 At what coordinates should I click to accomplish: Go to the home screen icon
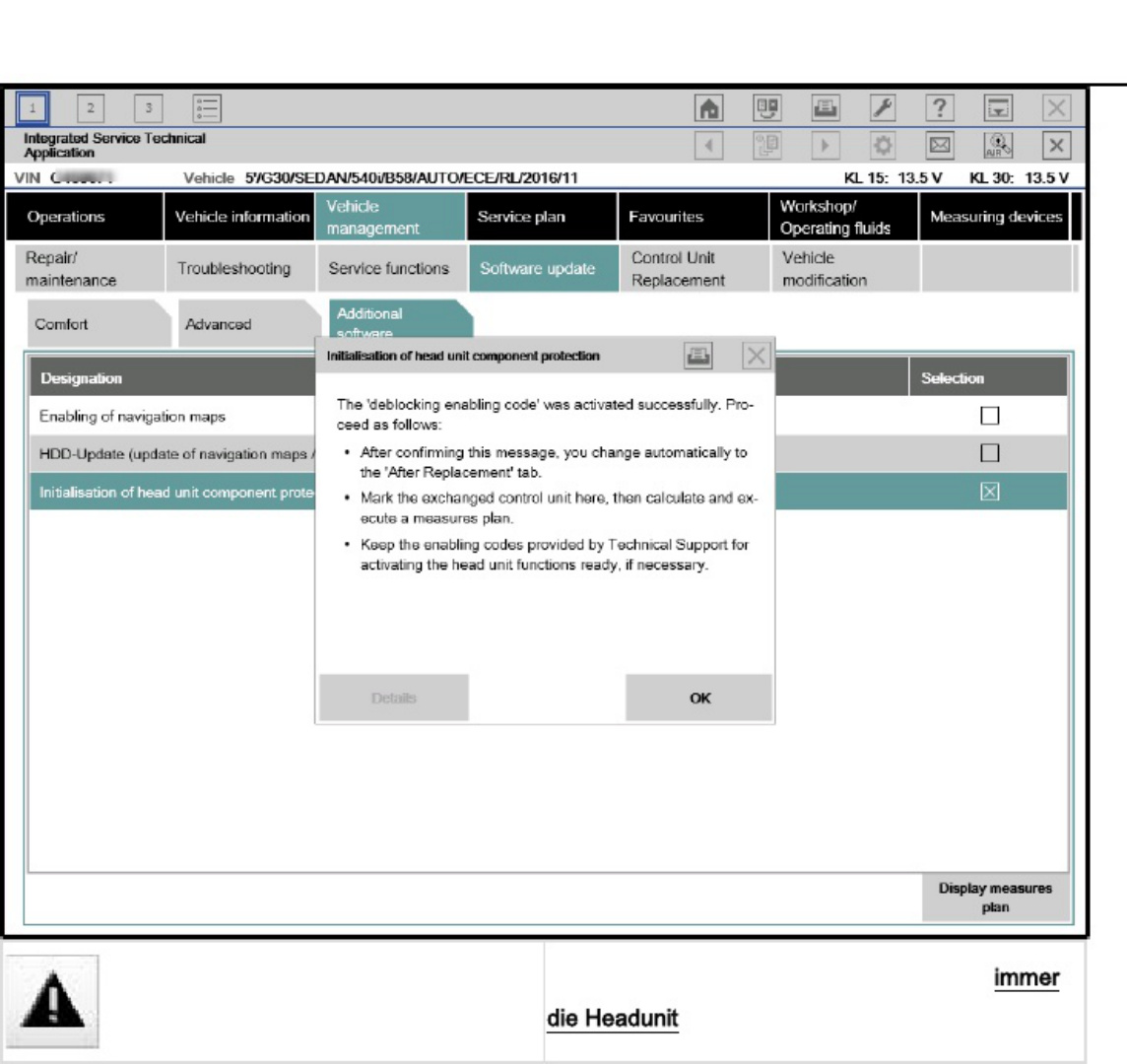tap(708, 108)
